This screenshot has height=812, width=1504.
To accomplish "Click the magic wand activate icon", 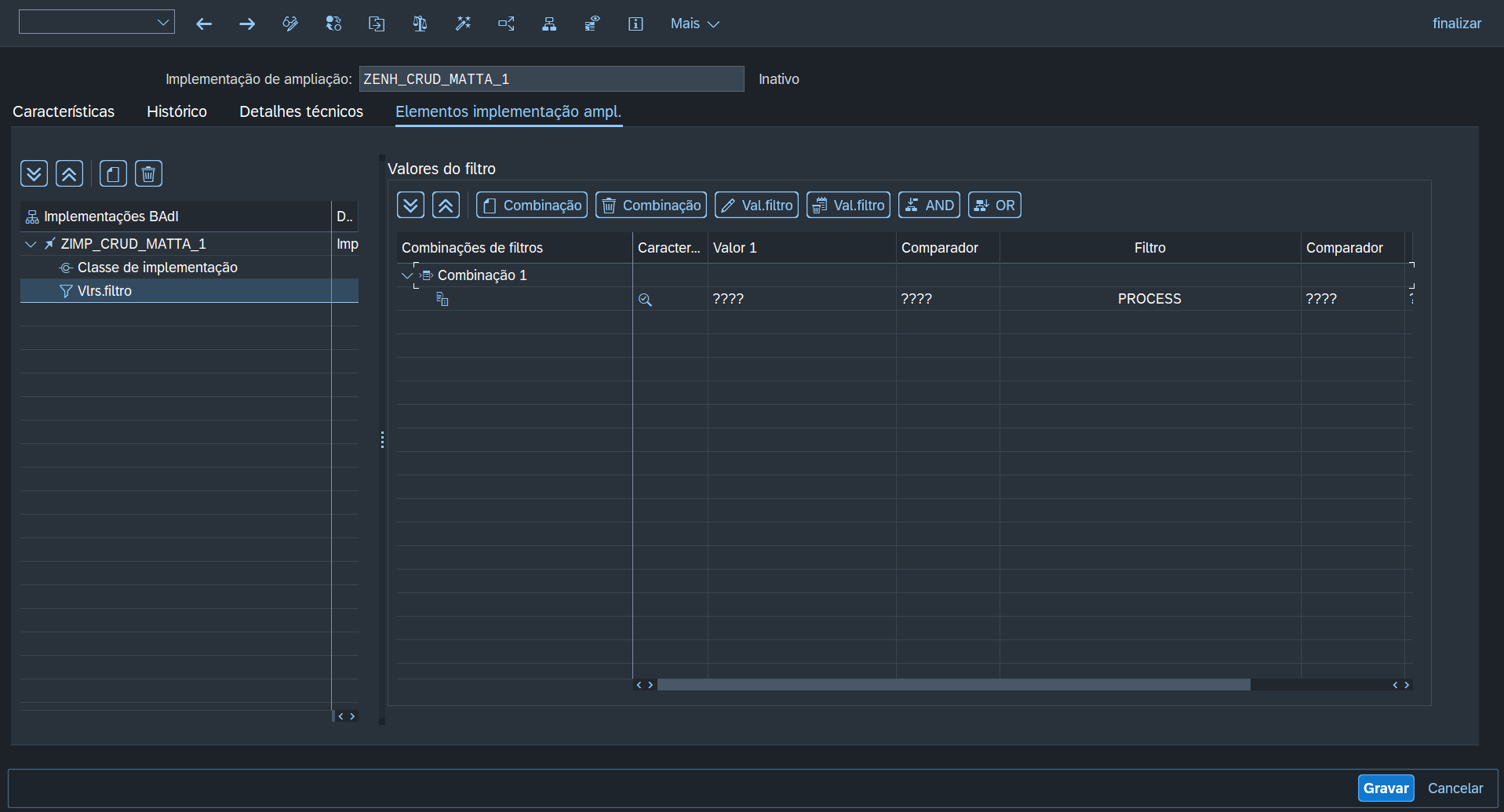I will [x=463, y=24].
